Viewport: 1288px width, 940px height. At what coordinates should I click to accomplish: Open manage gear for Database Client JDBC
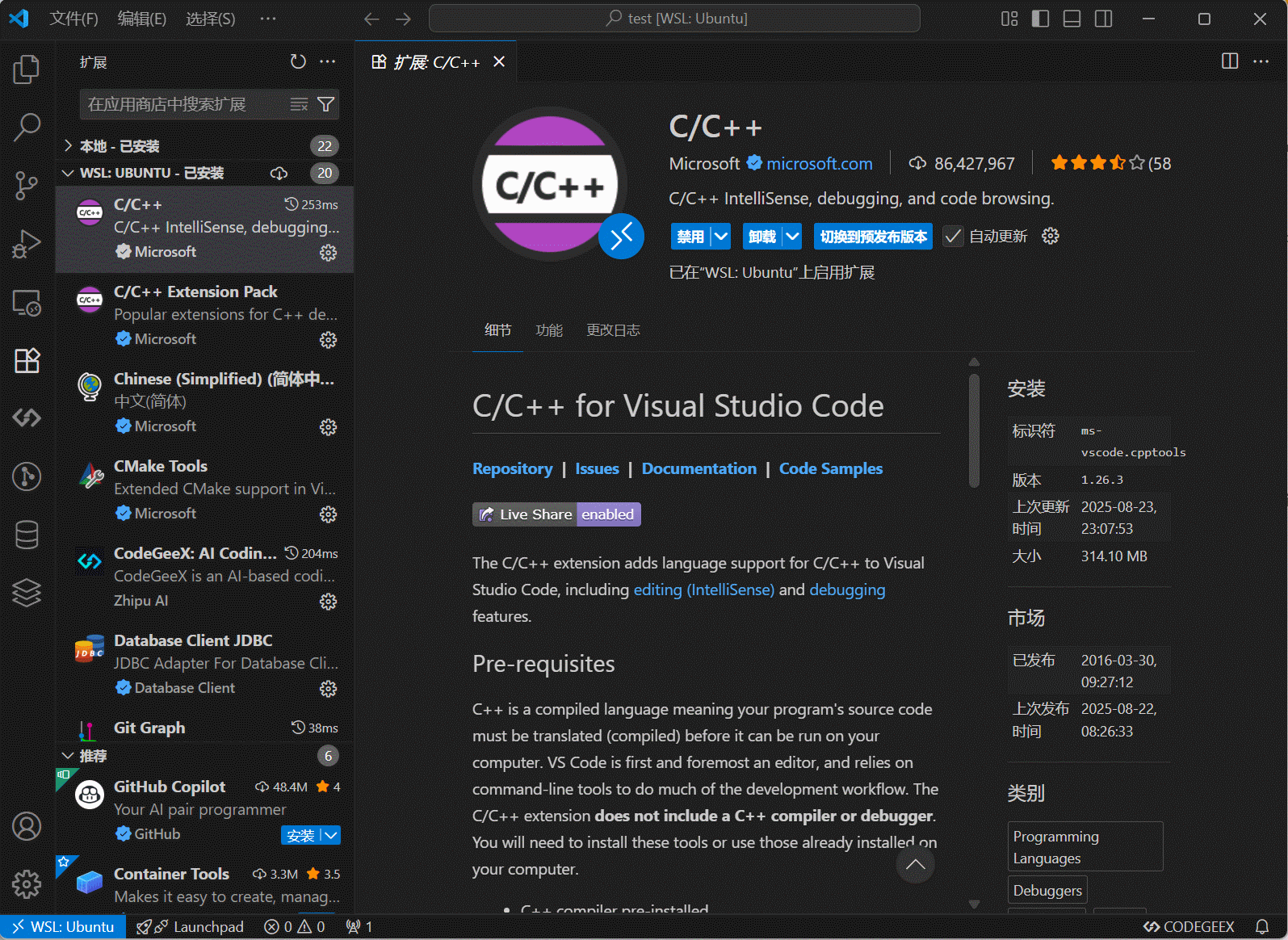point(328,689)
